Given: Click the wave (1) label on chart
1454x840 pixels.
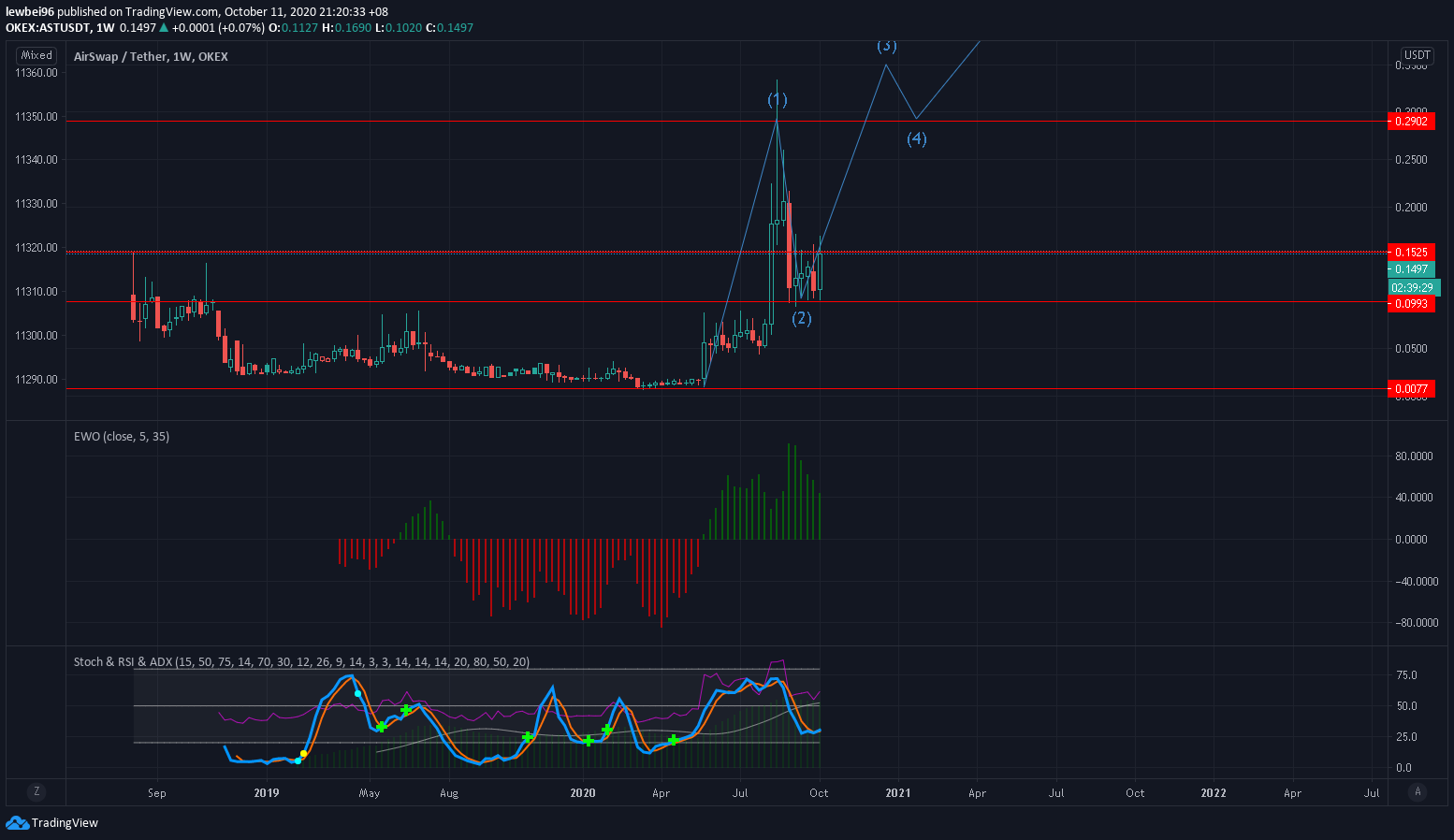Looking at the screenshot, I should coord(778,99).
